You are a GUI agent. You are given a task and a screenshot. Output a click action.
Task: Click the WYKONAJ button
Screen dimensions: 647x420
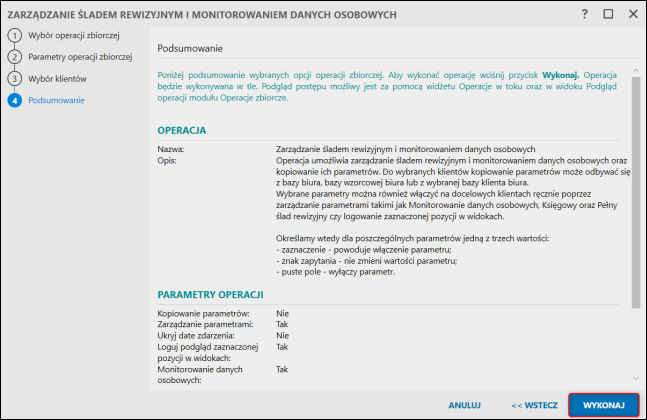[x=604, y=405]
